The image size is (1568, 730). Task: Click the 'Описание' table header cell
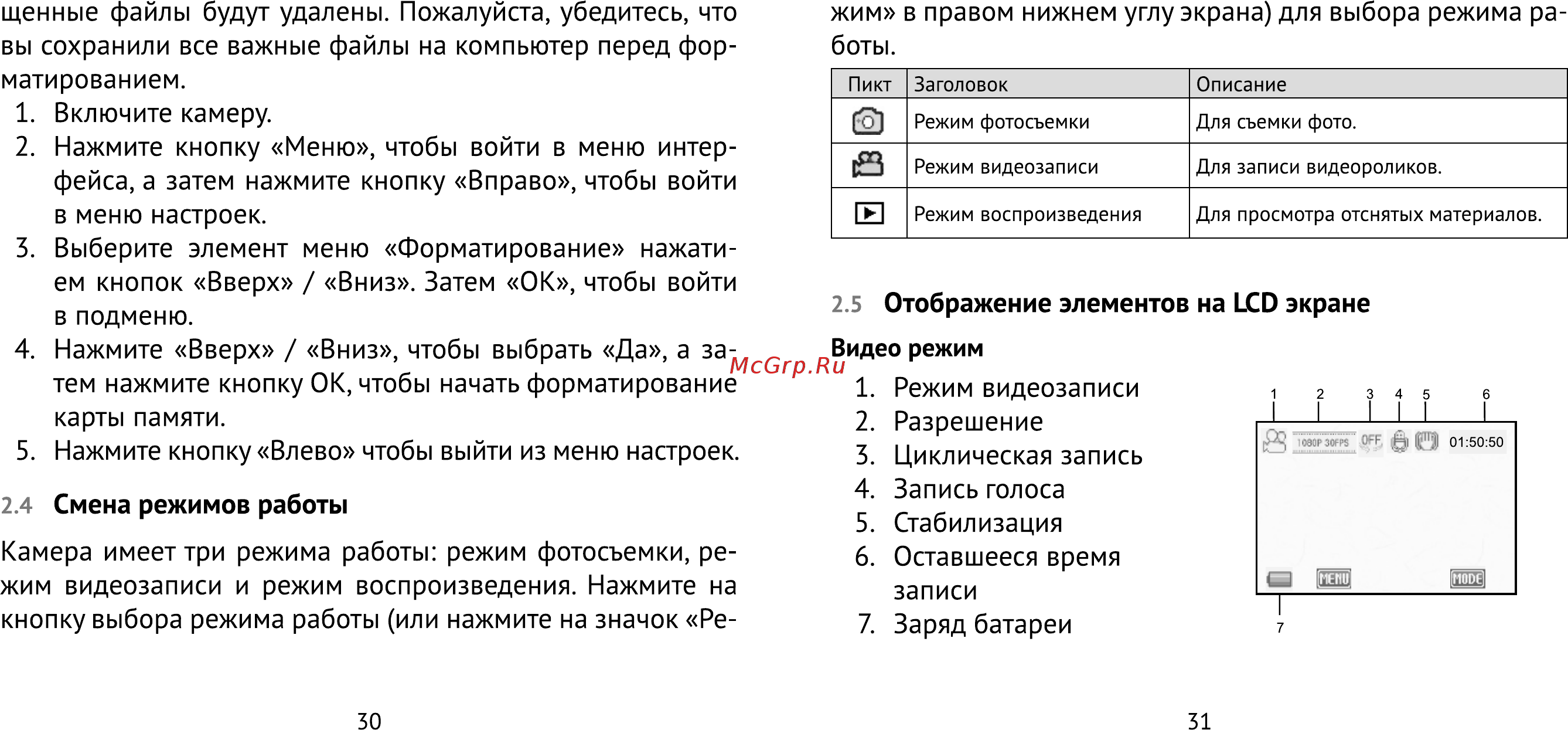(x=1378, y=84)
